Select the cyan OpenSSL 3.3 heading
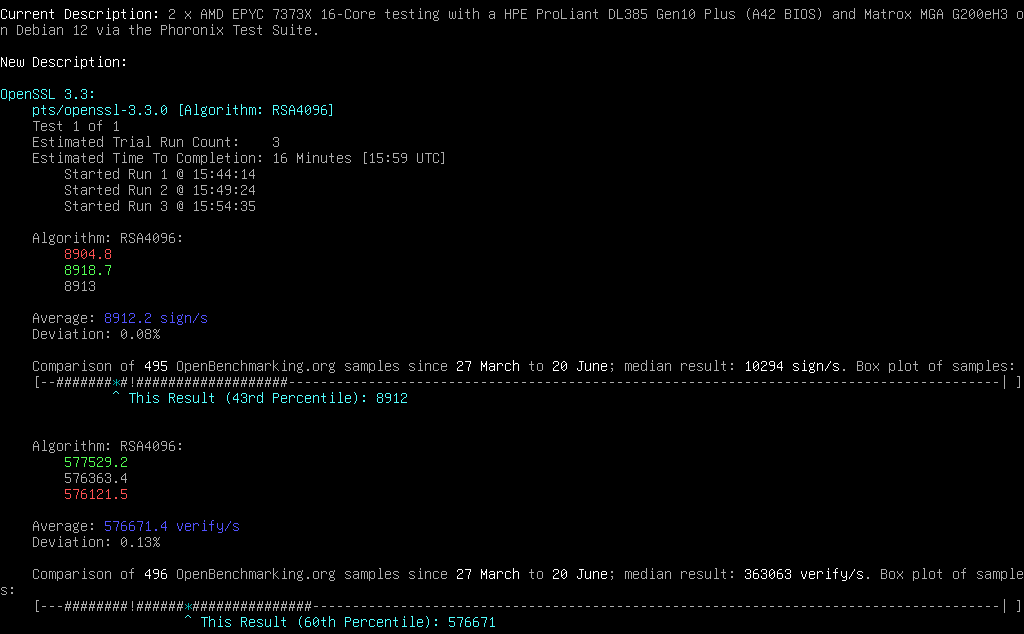 click(48, 94)
